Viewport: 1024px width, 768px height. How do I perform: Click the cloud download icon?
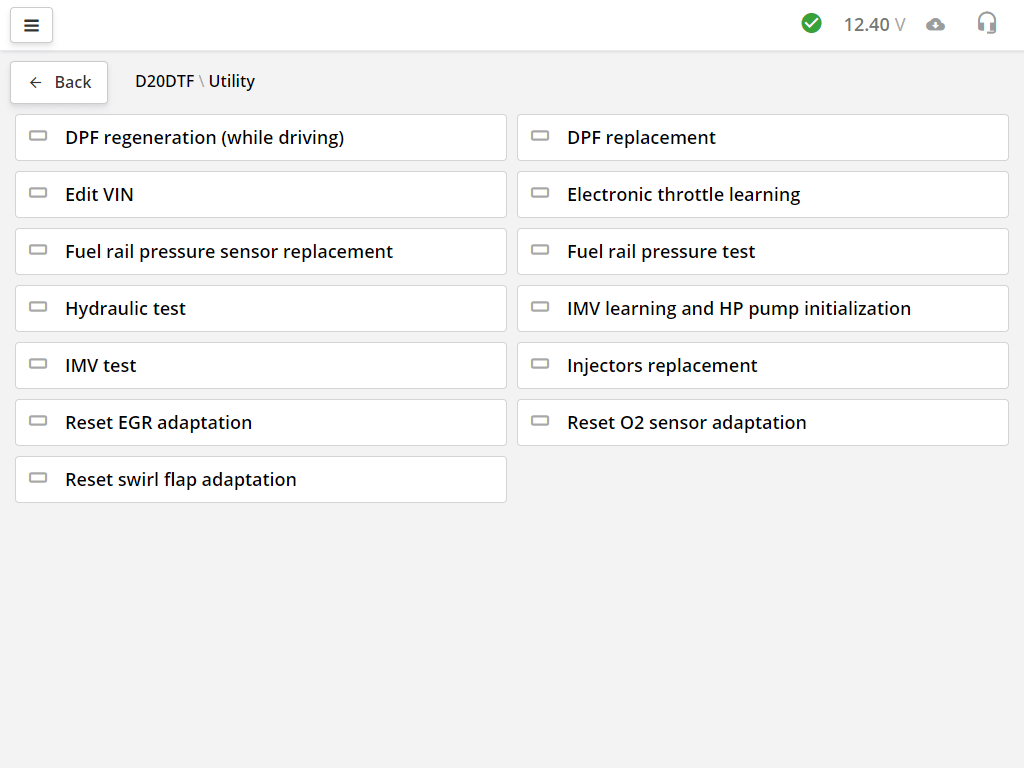935,24
